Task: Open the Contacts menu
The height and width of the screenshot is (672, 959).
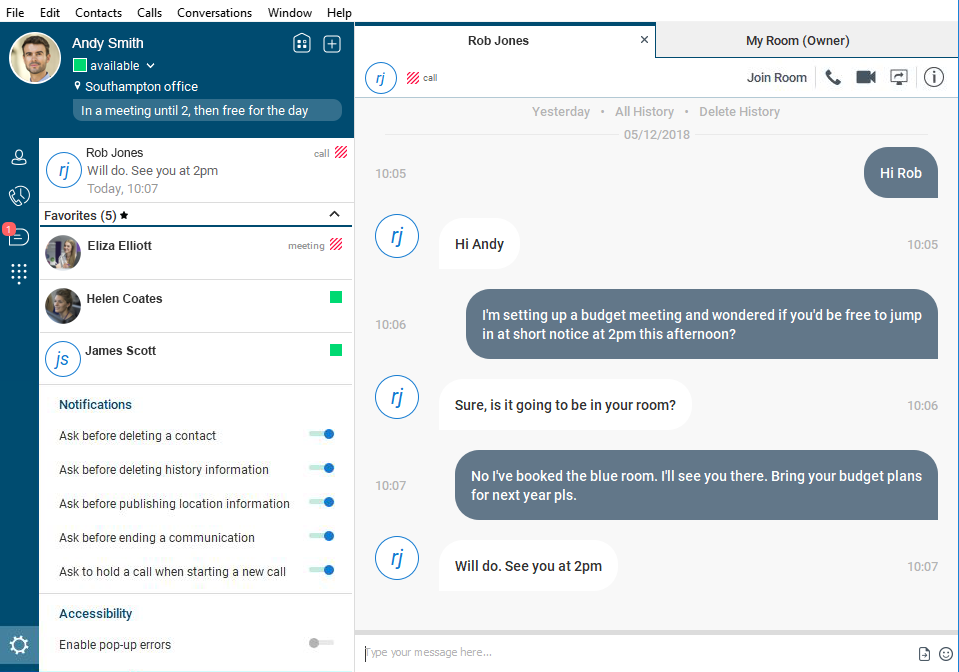Action: 98,12
